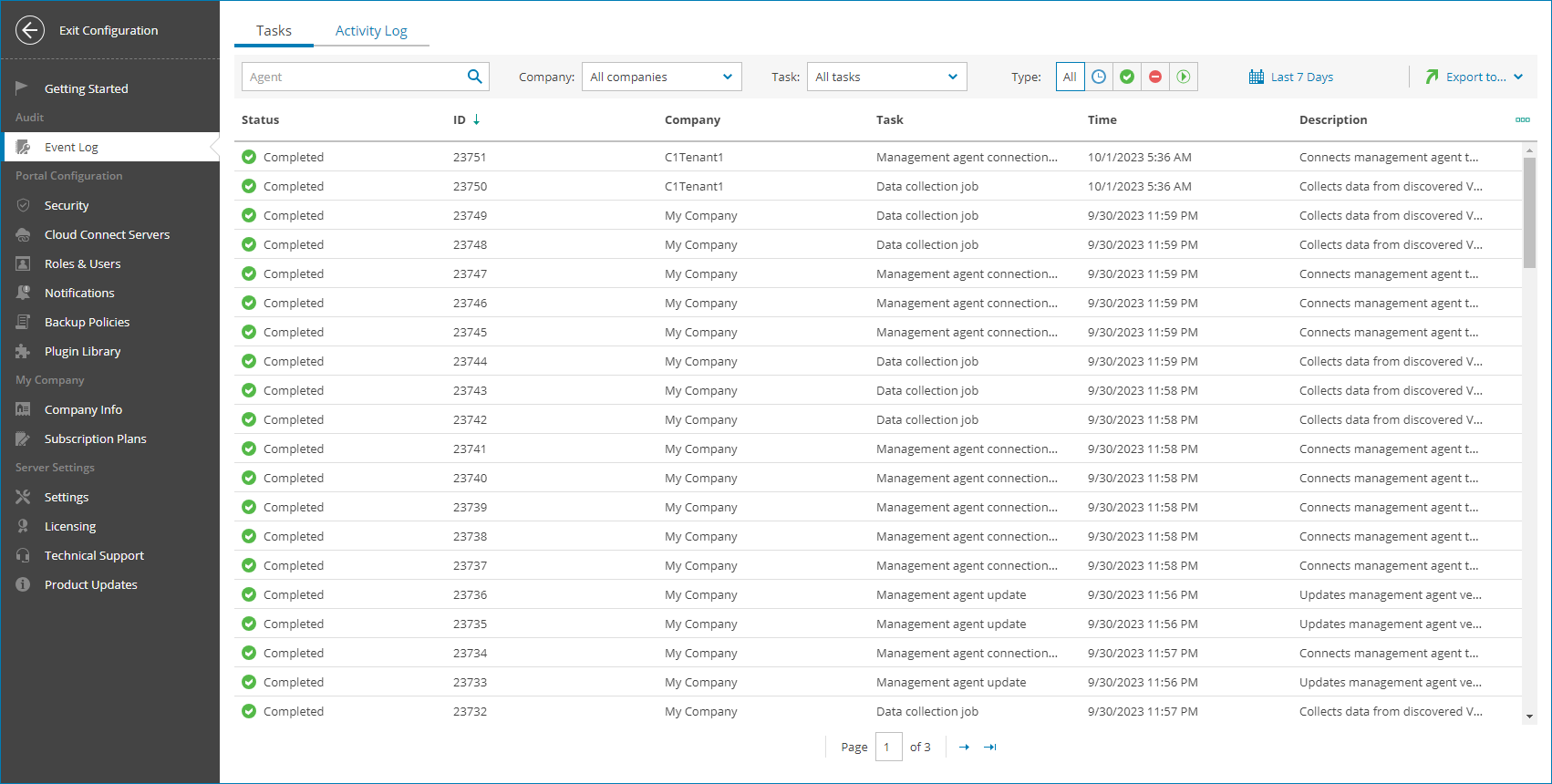Image resolution: width=1552 pixels, height=784 pixels.
Task: Switch to the Activity Log tab
Action: 371,30
